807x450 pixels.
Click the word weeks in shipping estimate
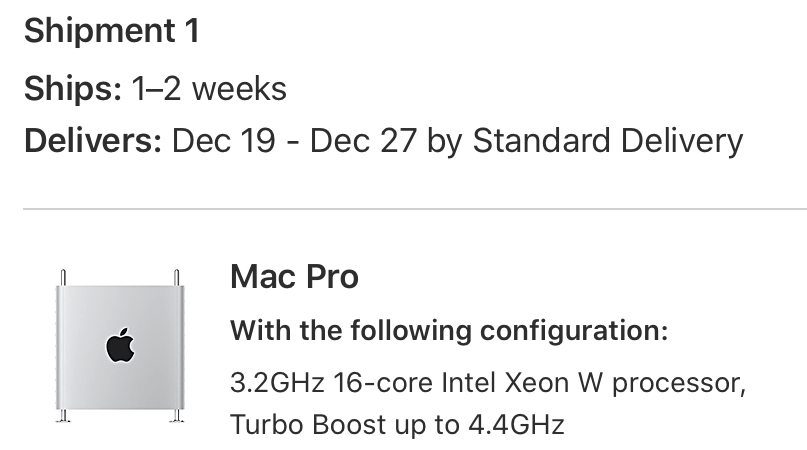pyautogui.click(x=239, y=89)
